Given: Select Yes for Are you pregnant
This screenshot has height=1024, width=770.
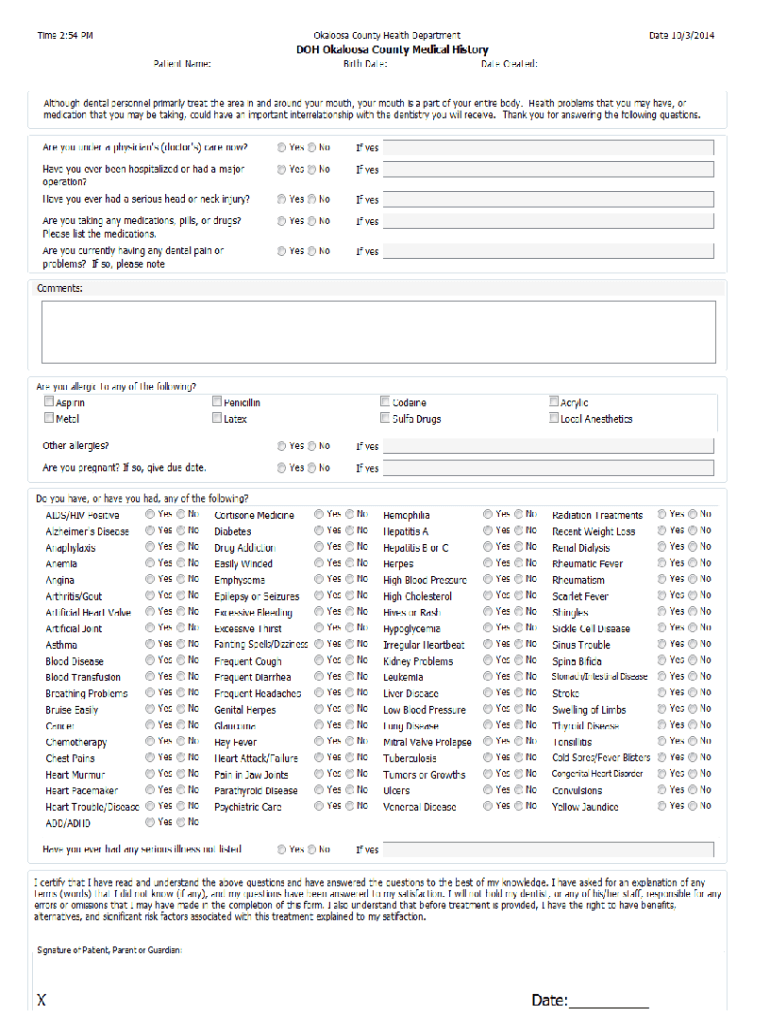Looking at the screenshot, I should pos(282,467).
